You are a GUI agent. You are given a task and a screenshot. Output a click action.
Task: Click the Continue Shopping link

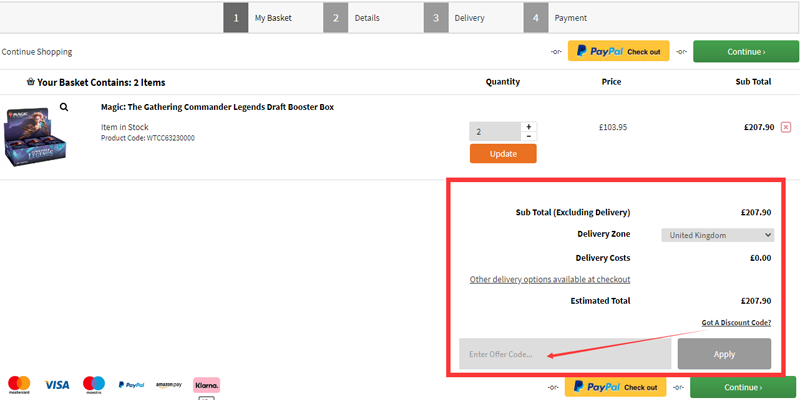click(37, 52)
